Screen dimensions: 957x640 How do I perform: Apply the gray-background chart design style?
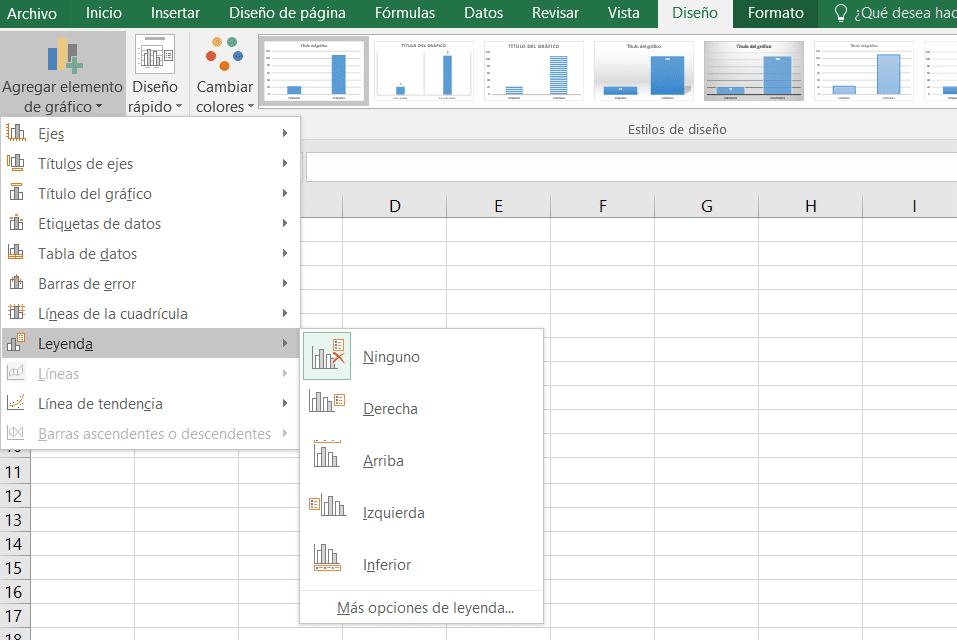[753, 71]
